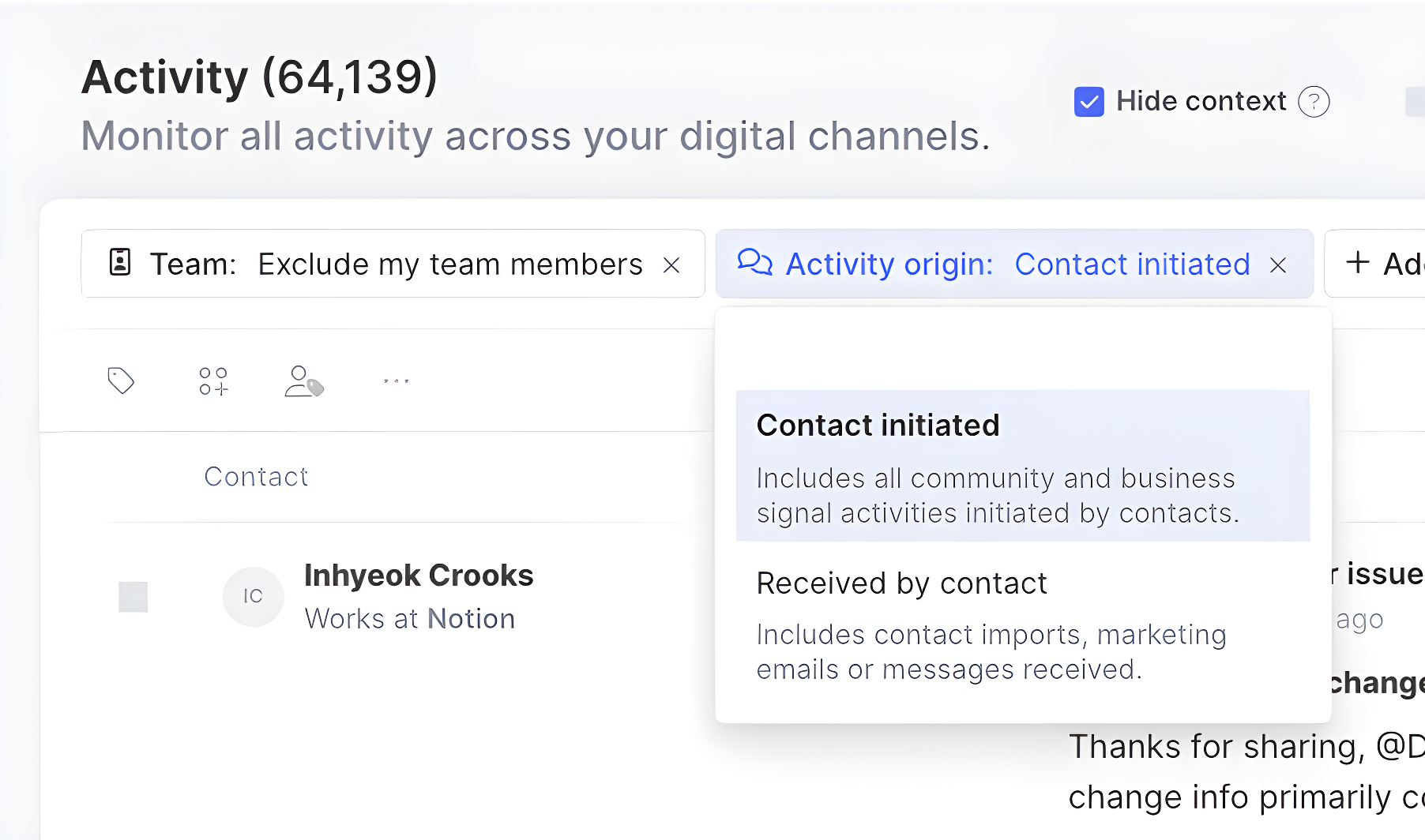Remove the Team filter with its X

[x=671, y=265]
